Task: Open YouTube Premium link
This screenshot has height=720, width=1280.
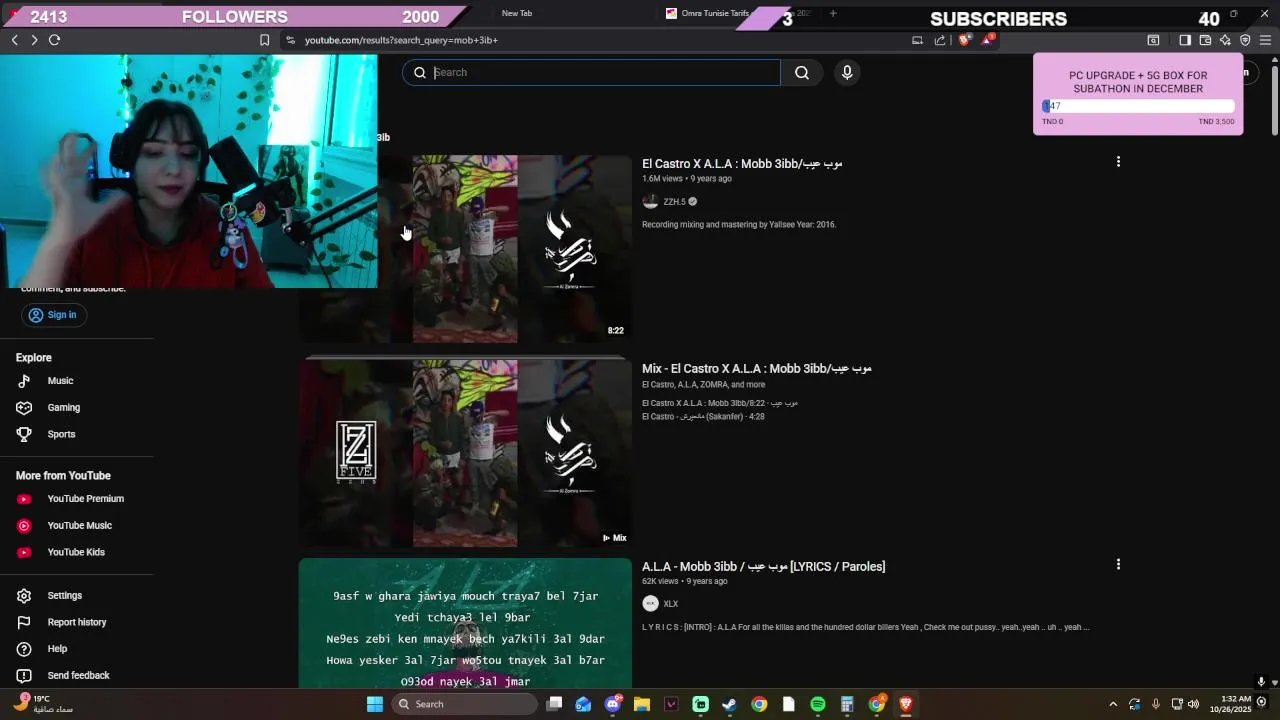Action: tap(85, 499)
